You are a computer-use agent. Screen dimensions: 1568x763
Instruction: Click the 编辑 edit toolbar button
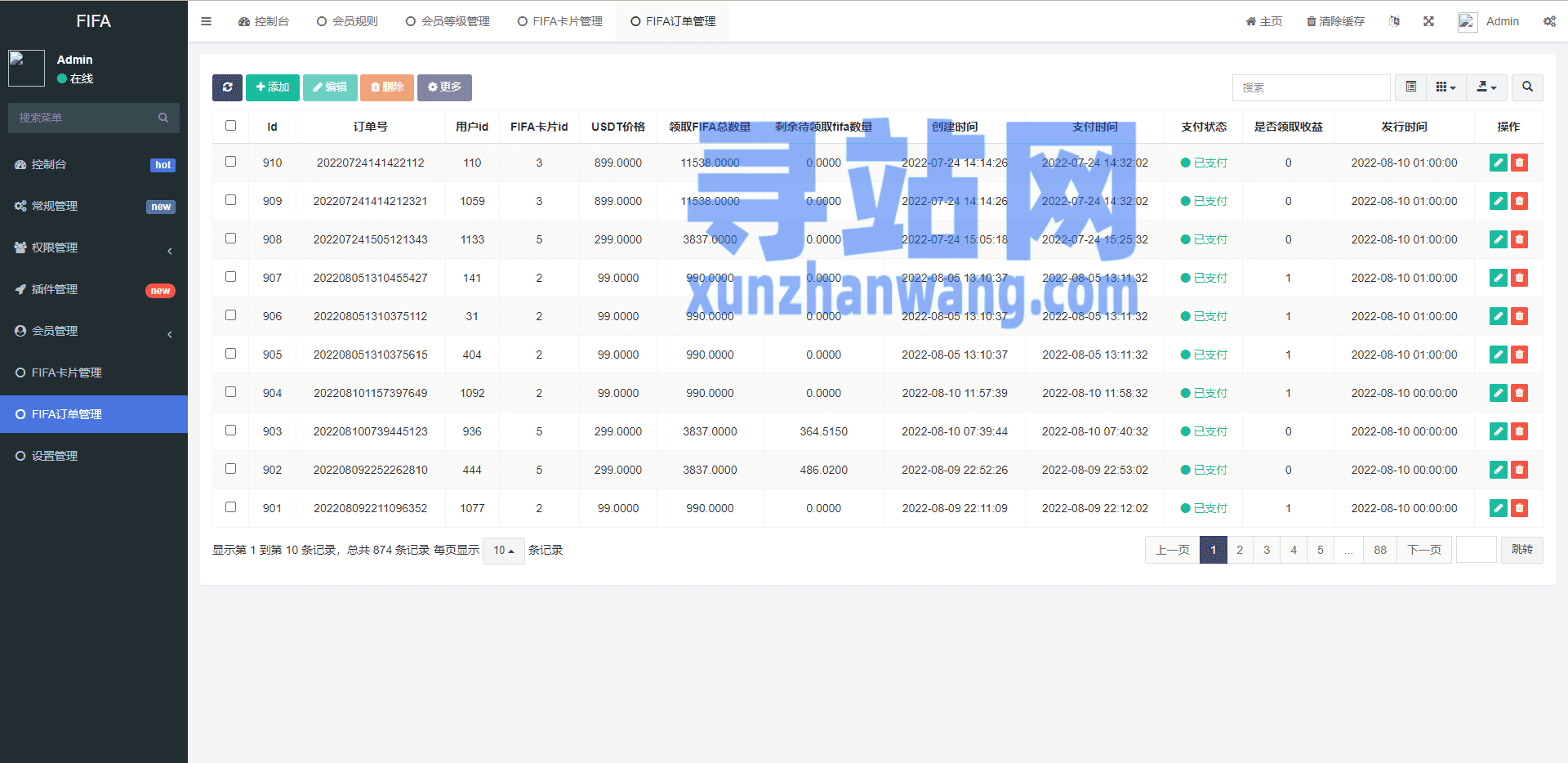330,87
